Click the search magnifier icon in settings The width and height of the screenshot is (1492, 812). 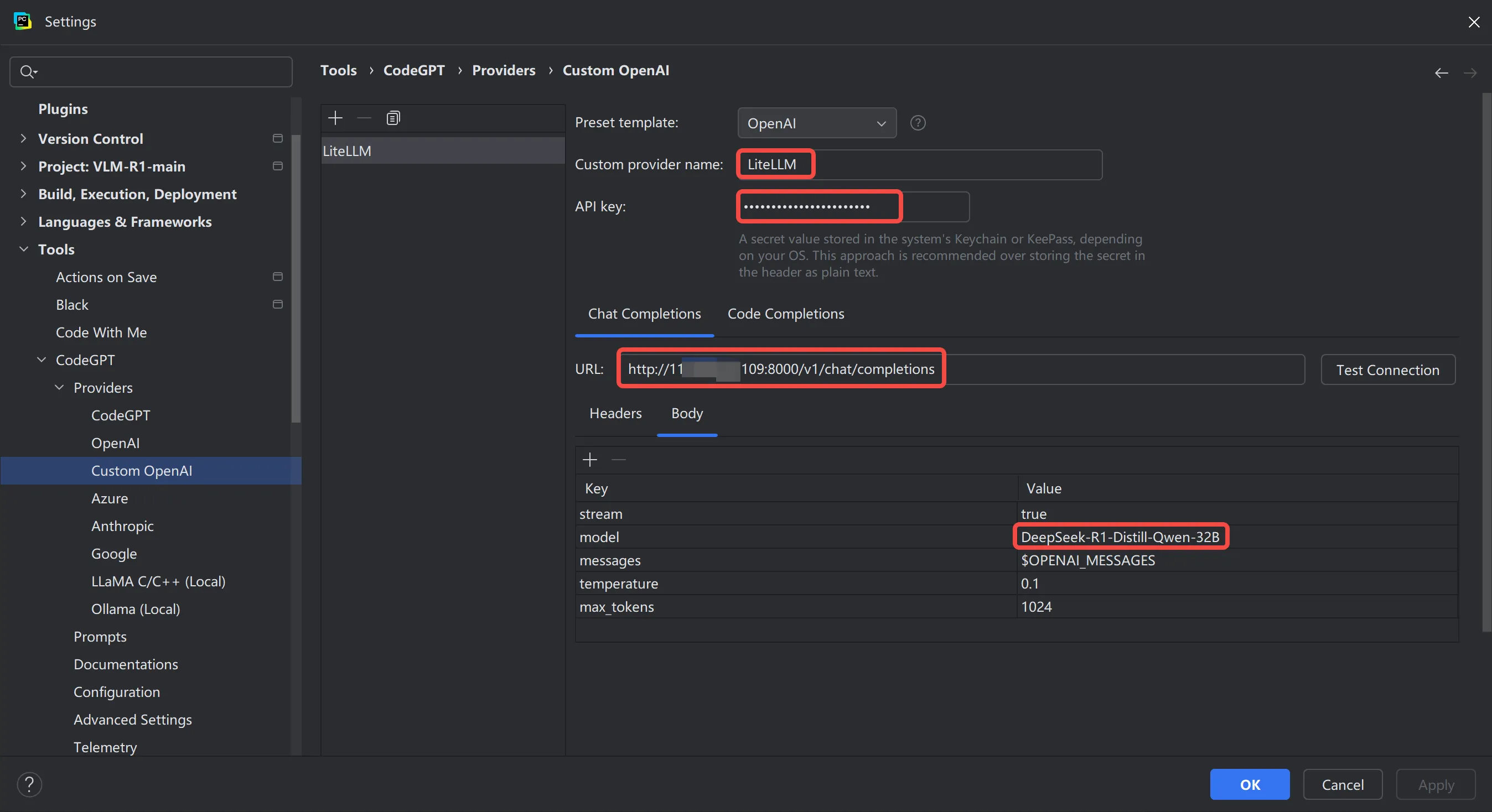[x=28, y=72]
